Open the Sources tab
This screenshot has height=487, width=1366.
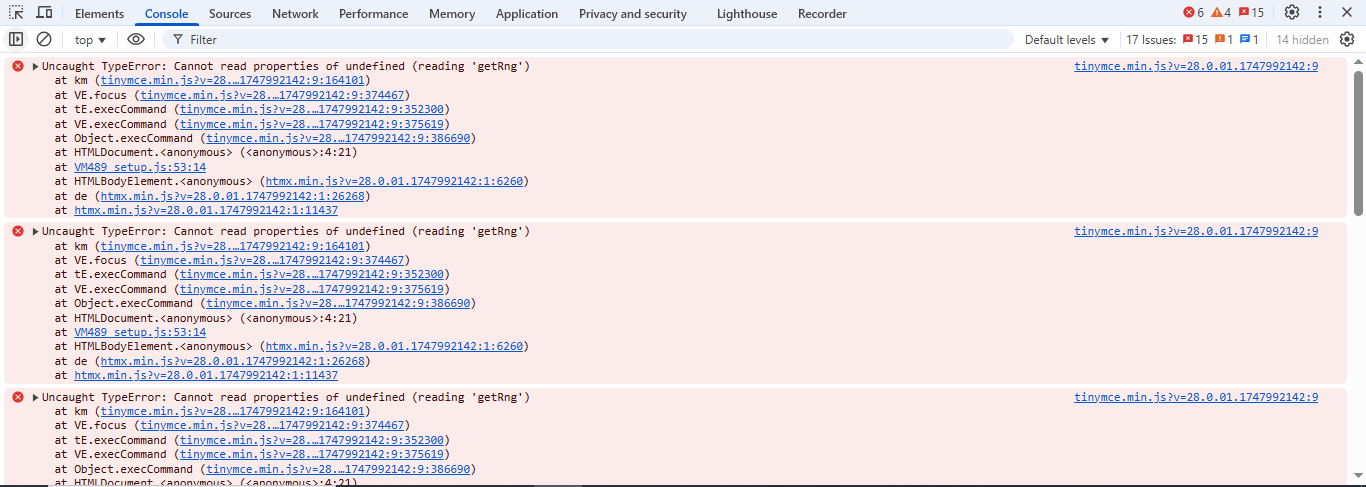pos(230,14)
